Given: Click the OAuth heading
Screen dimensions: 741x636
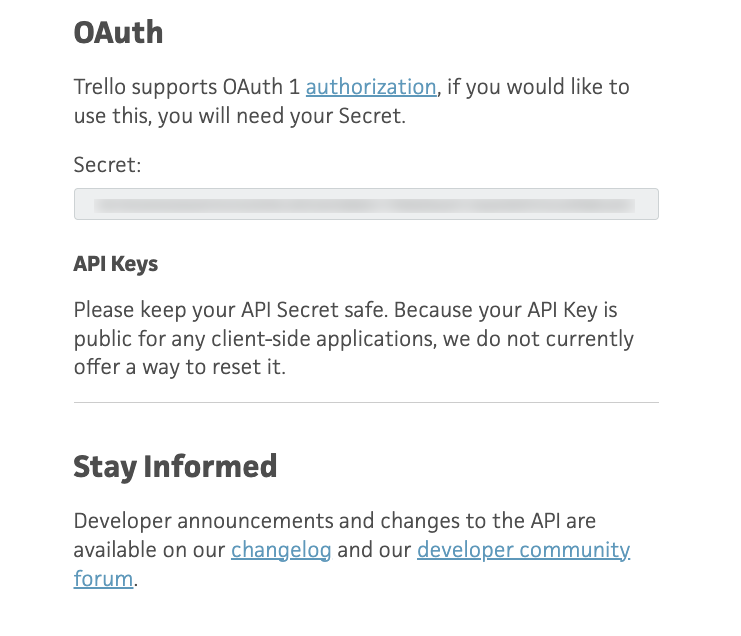Looking at the screenshot, I should pyautogui.click(x=118, y=33).
